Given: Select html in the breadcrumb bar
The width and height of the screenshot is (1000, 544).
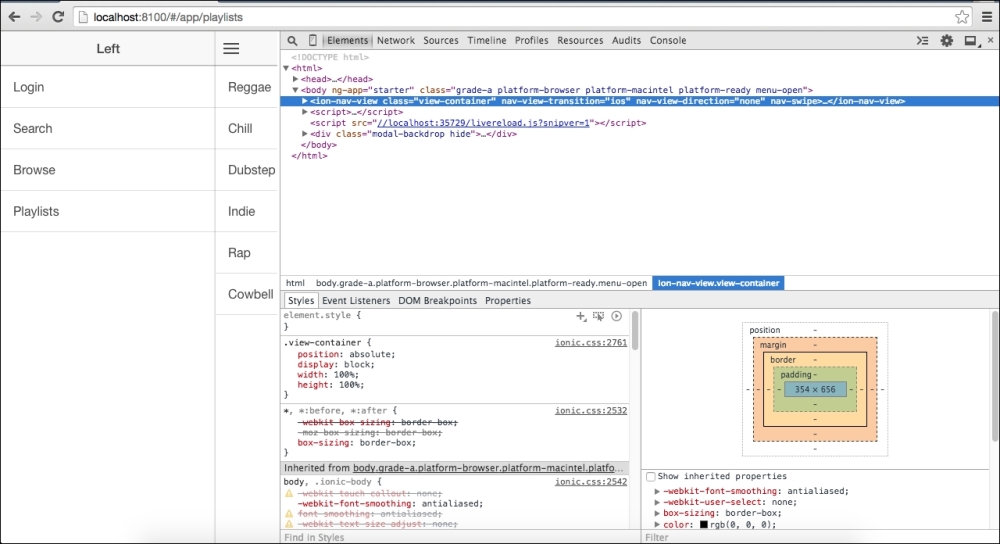Looking at the screenshot, I should (295, 283).
